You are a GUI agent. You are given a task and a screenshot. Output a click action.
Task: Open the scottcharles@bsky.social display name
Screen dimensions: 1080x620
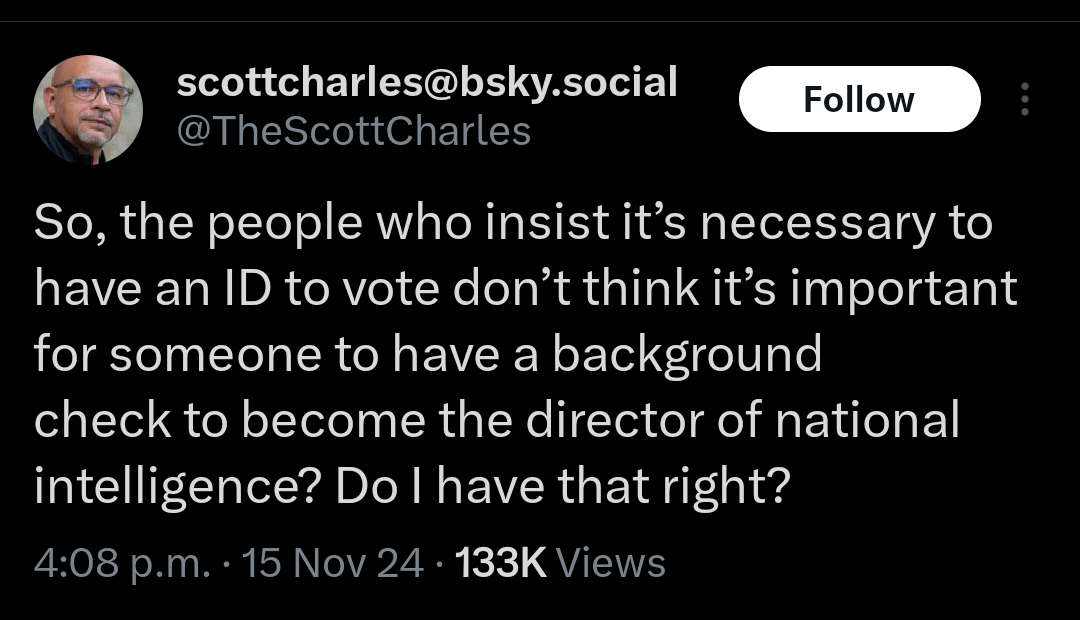427,82
